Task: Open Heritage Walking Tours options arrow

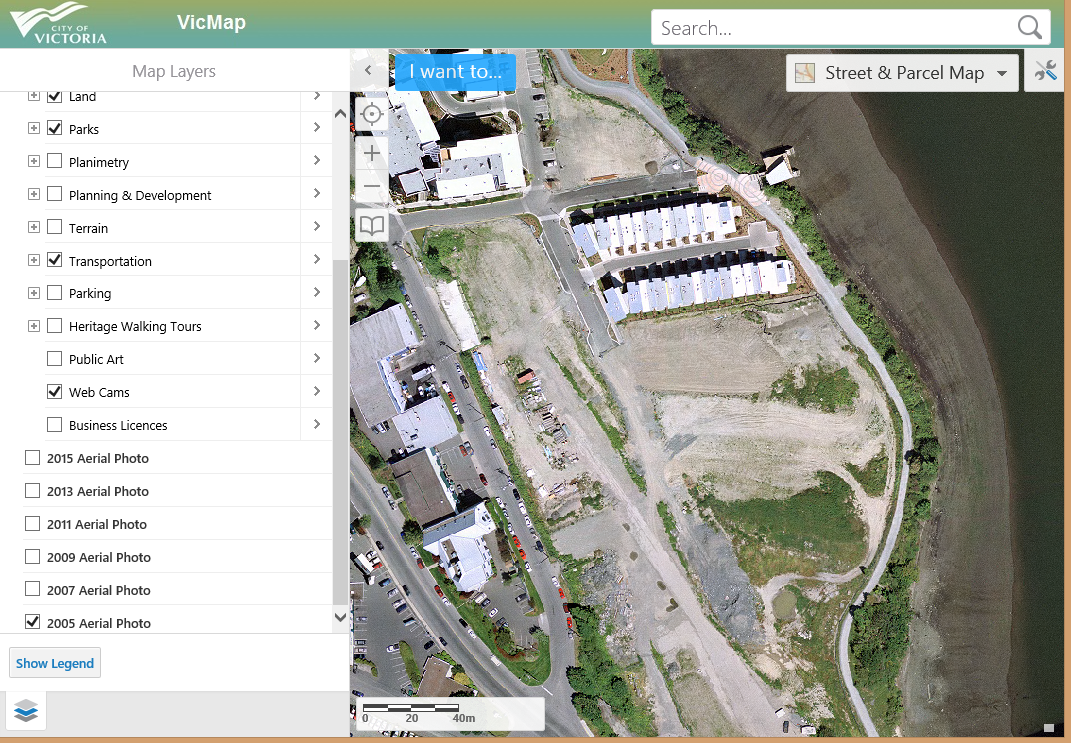Action: (x=317, y=325)
